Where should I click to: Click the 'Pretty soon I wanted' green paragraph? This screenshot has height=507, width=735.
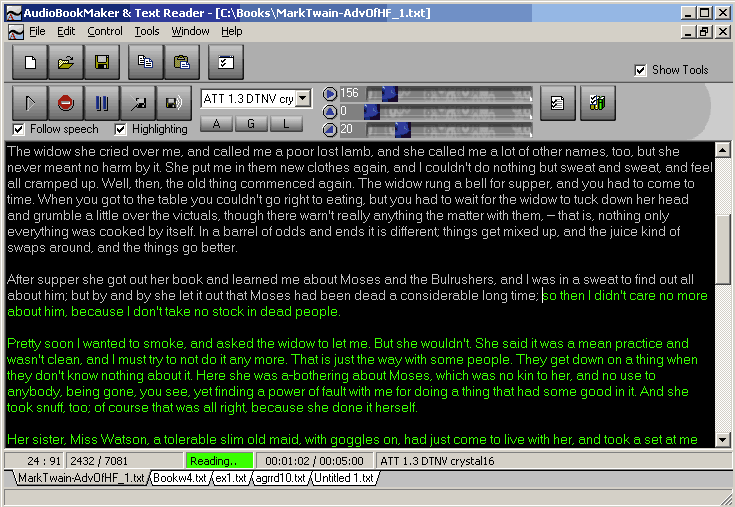tap(352, 375)
